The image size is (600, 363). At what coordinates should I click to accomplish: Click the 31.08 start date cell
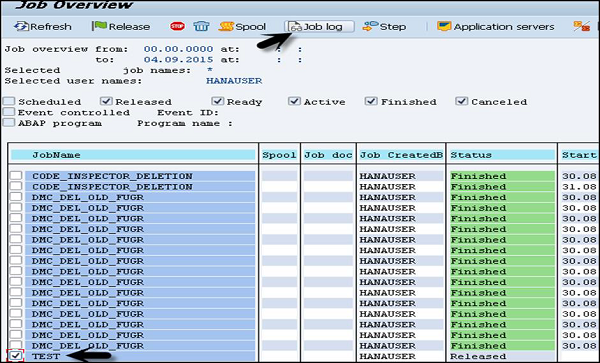579,187
